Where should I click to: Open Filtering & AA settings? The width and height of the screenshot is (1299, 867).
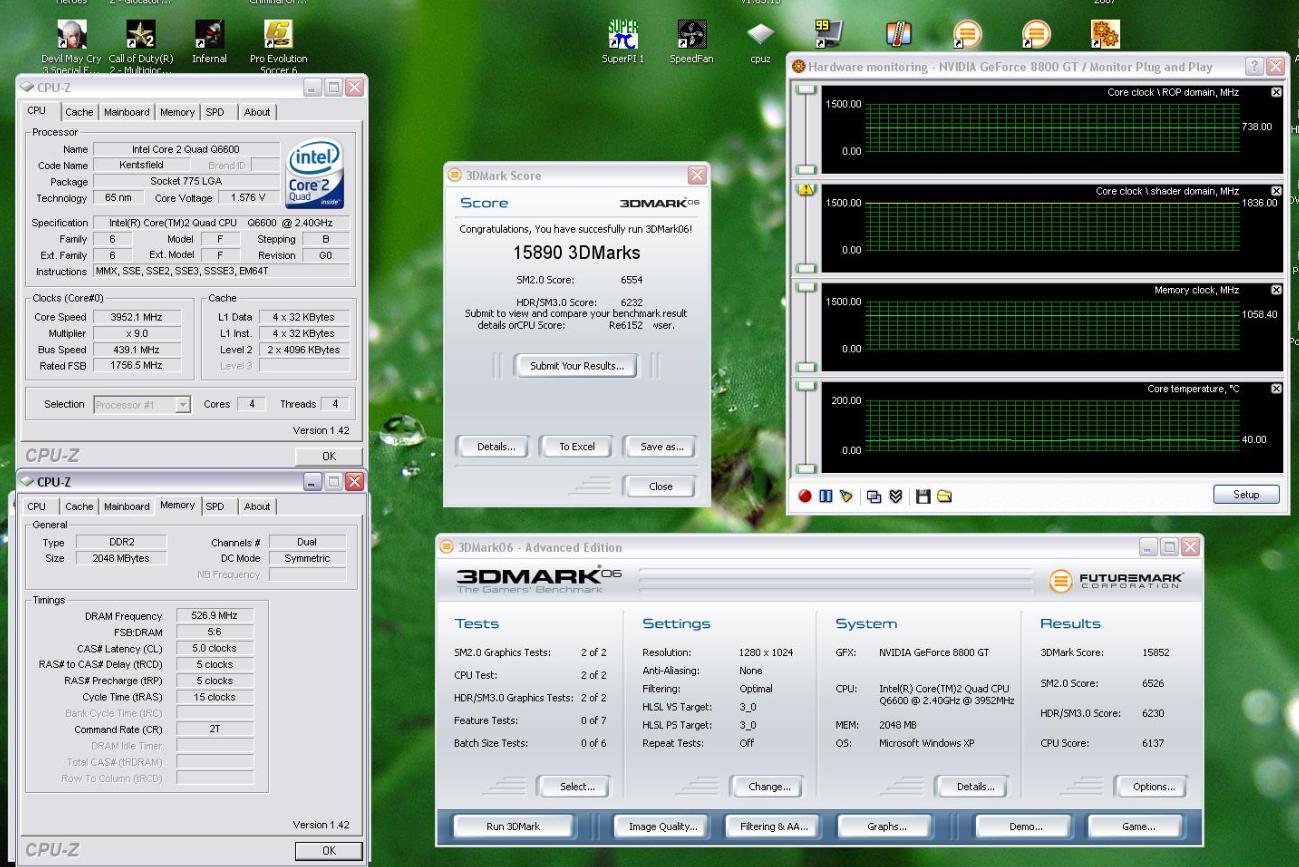[773, 827]
